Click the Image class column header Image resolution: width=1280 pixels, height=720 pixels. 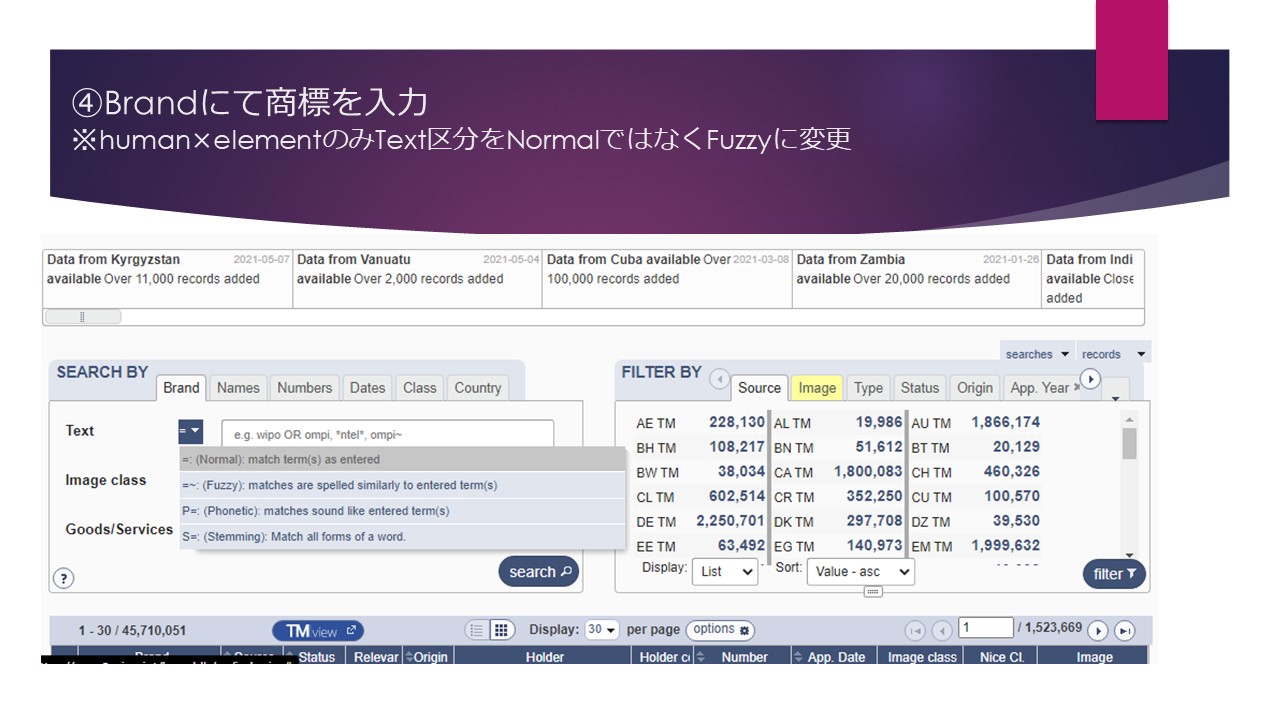922,657
